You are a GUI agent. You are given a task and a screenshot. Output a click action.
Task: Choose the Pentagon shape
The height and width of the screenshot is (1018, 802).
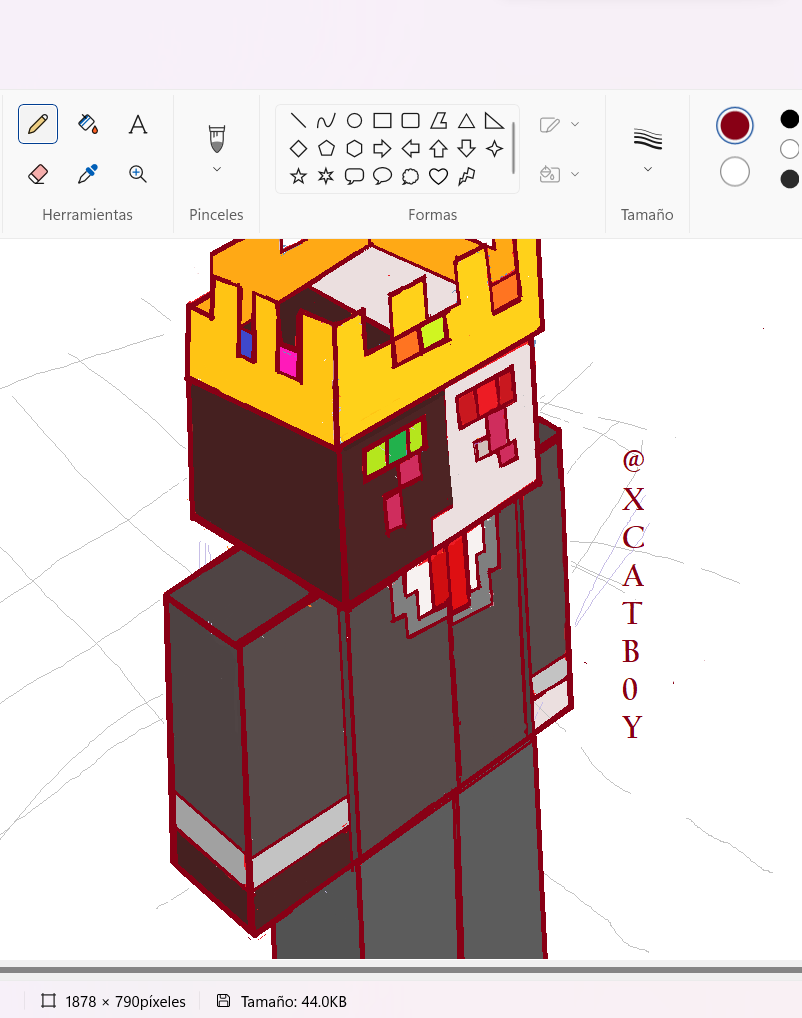point(326,149)
